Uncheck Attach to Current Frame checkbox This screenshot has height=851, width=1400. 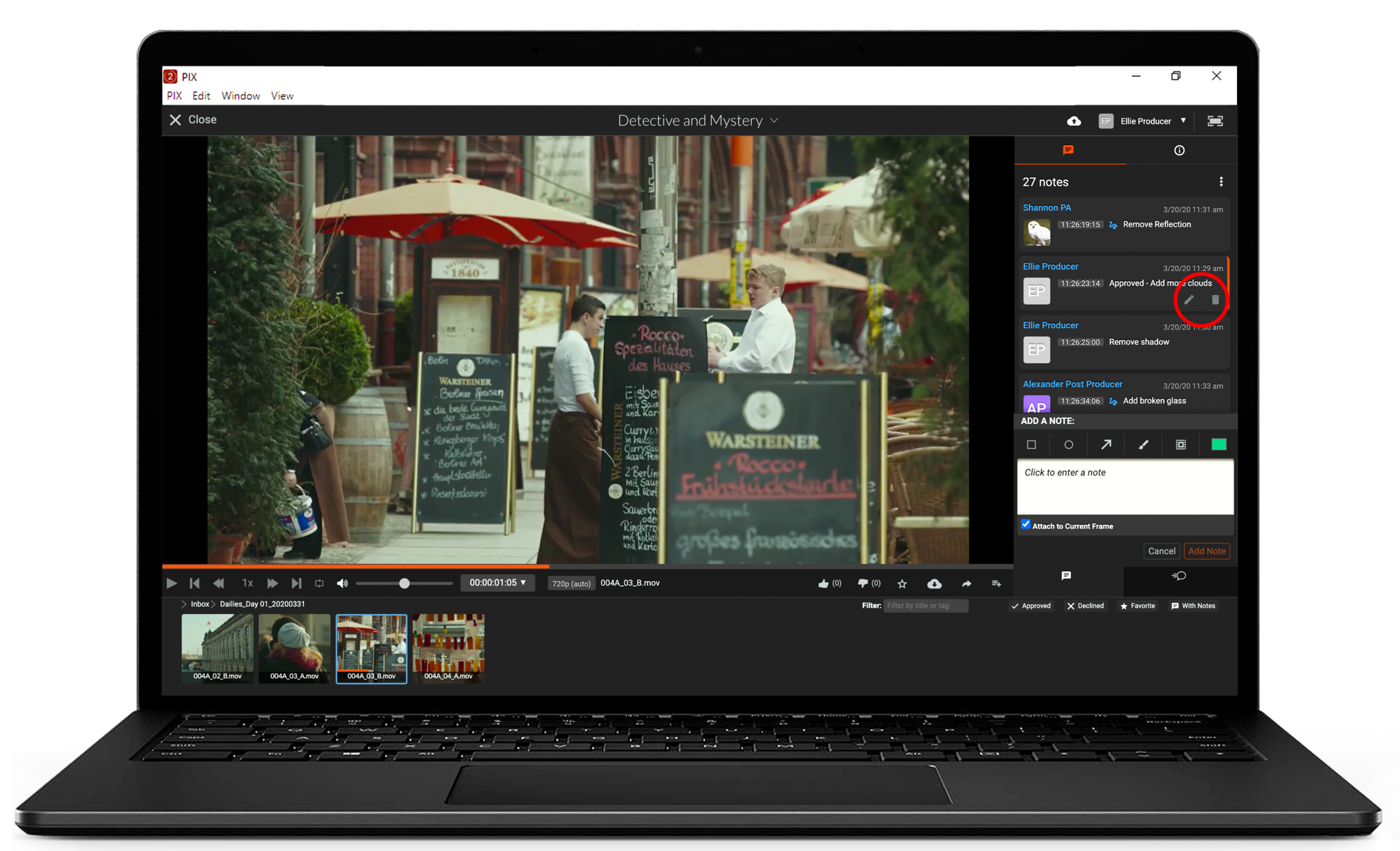pyautogui.click(x=1026, y=524)
